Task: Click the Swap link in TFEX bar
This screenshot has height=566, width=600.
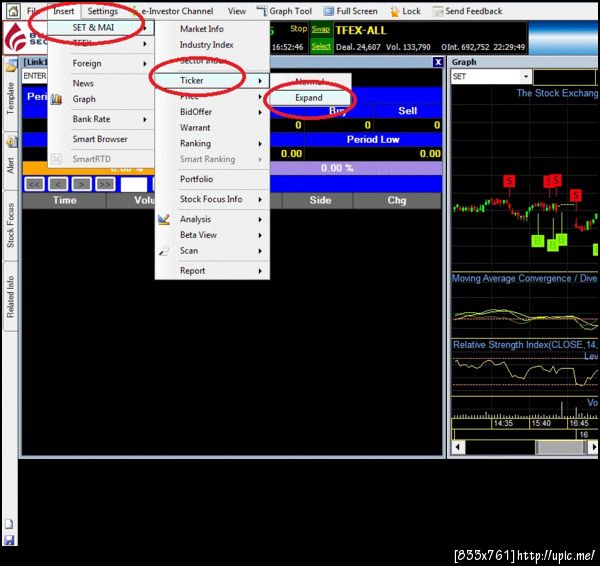Action: 321,29
